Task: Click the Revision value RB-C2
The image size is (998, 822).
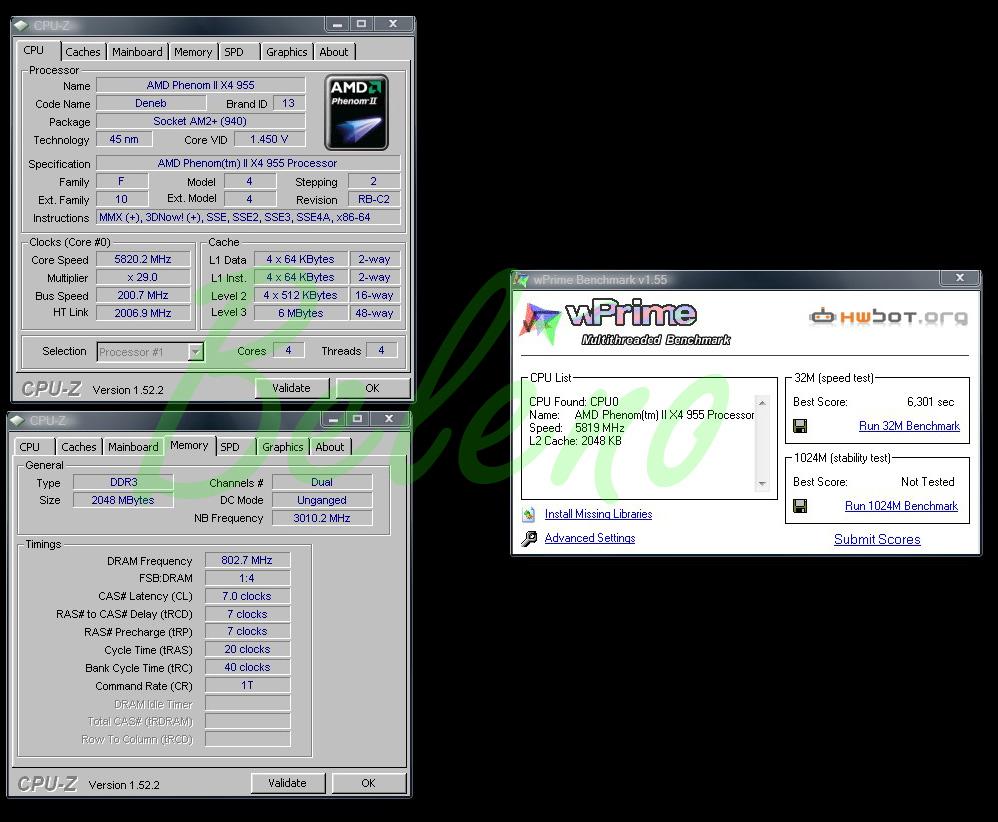Action: click(374, 199)
